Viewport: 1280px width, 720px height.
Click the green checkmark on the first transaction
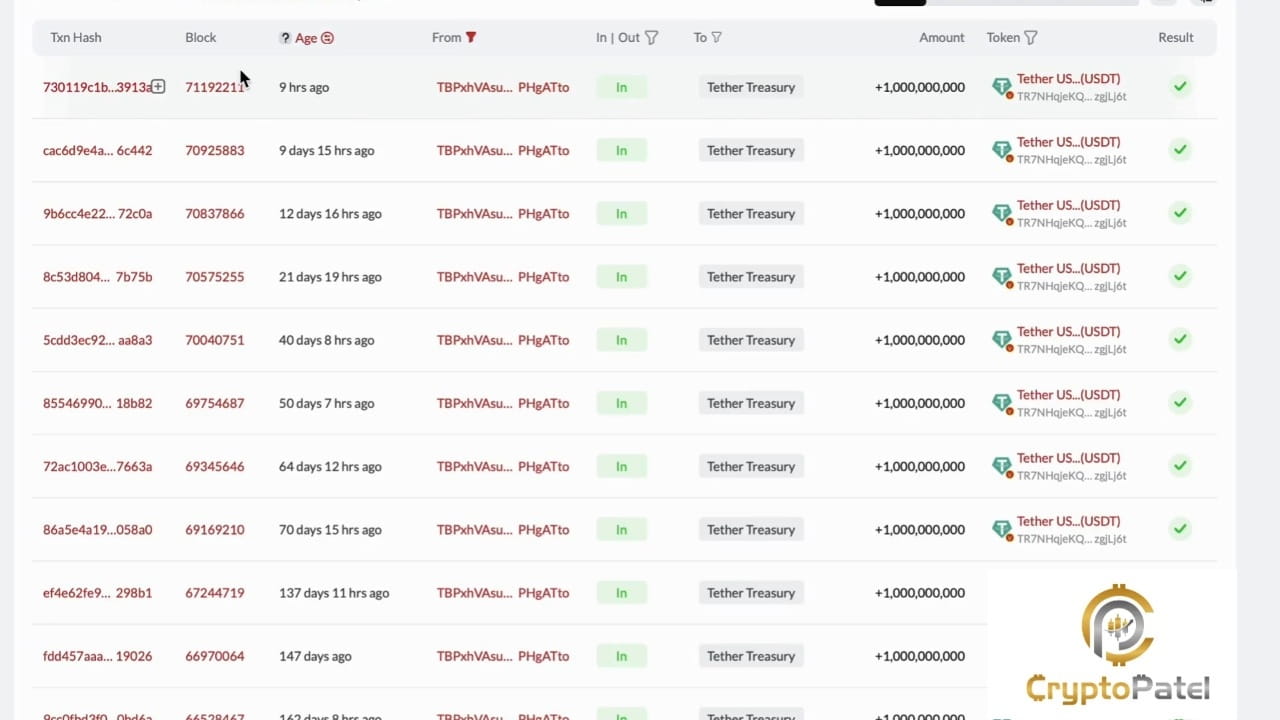click(x=1180, y=87)
